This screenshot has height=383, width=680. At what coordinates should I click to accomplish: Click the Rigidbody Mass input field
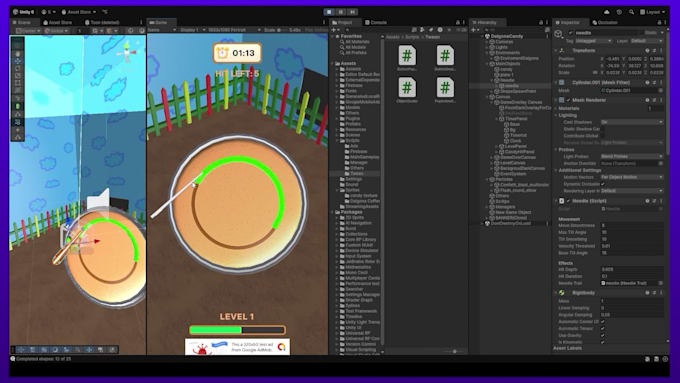(632, 301)
